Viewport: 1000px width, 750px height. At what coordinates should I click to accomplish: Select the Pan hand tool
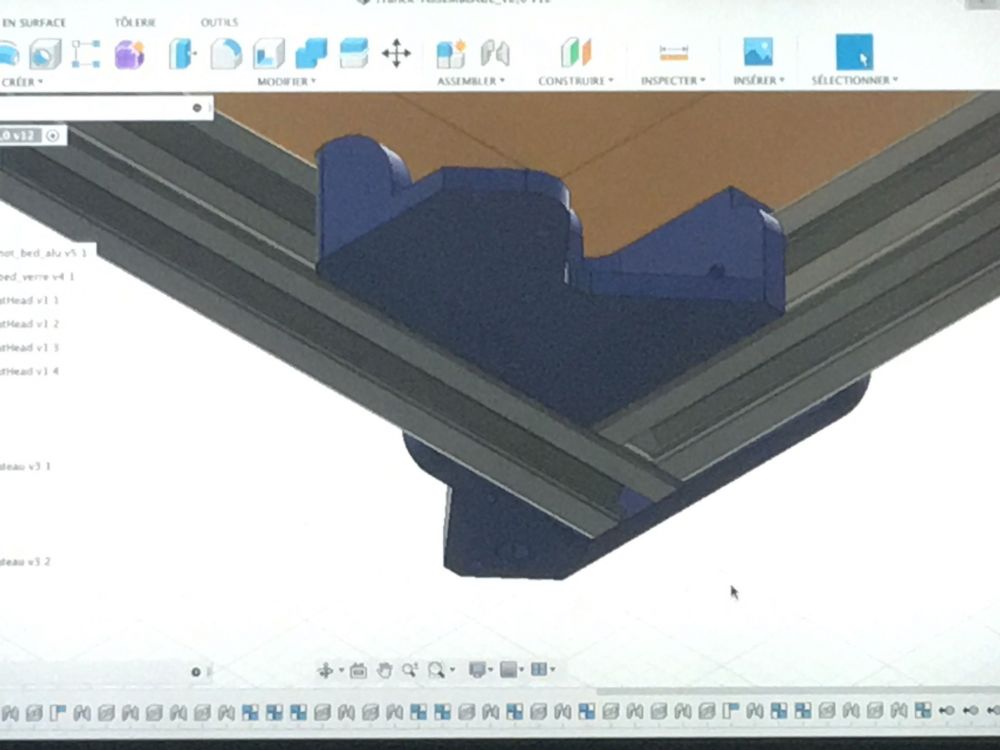pos(384,670)
